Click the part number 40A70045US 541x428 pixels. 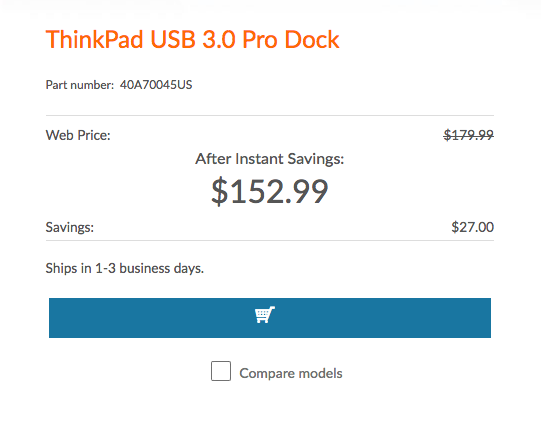pos(156,85)
